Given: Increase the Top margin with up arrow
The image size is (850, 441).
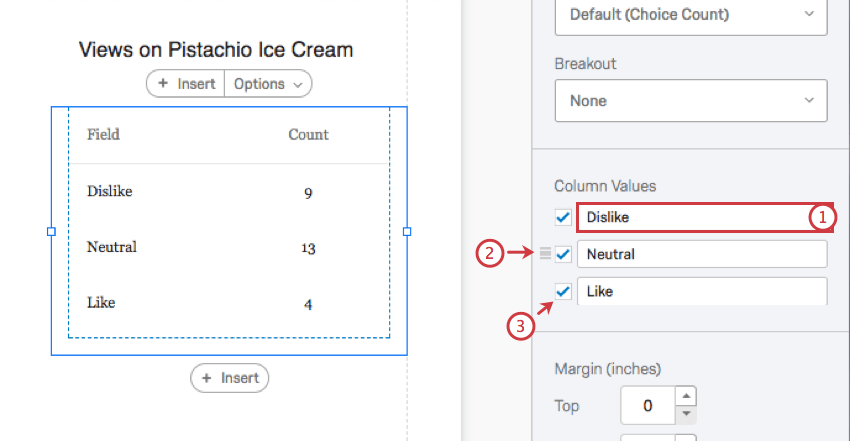Looking at the screenshot, I should [685, 397].
